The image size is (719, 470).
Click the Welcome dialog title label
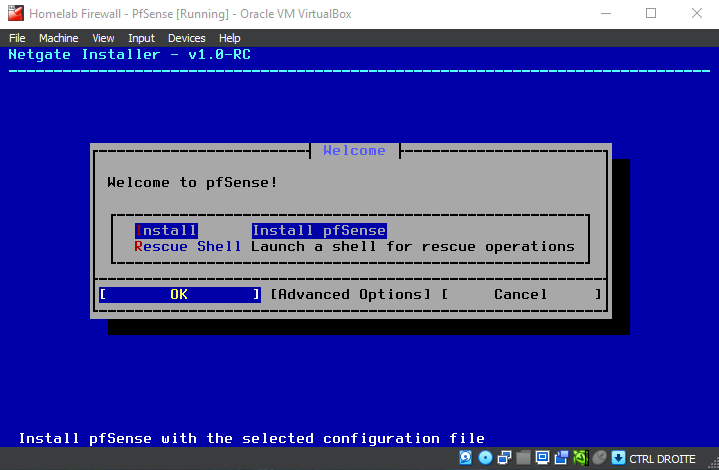(x=354, y=150)
